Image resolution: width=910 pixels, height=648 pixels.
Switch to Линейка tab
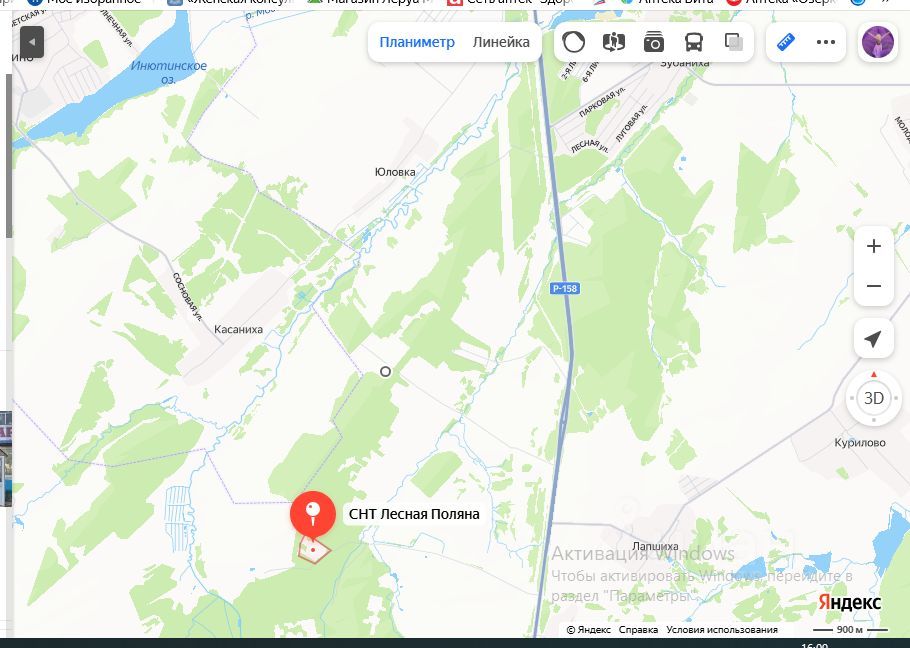(501, 42)
